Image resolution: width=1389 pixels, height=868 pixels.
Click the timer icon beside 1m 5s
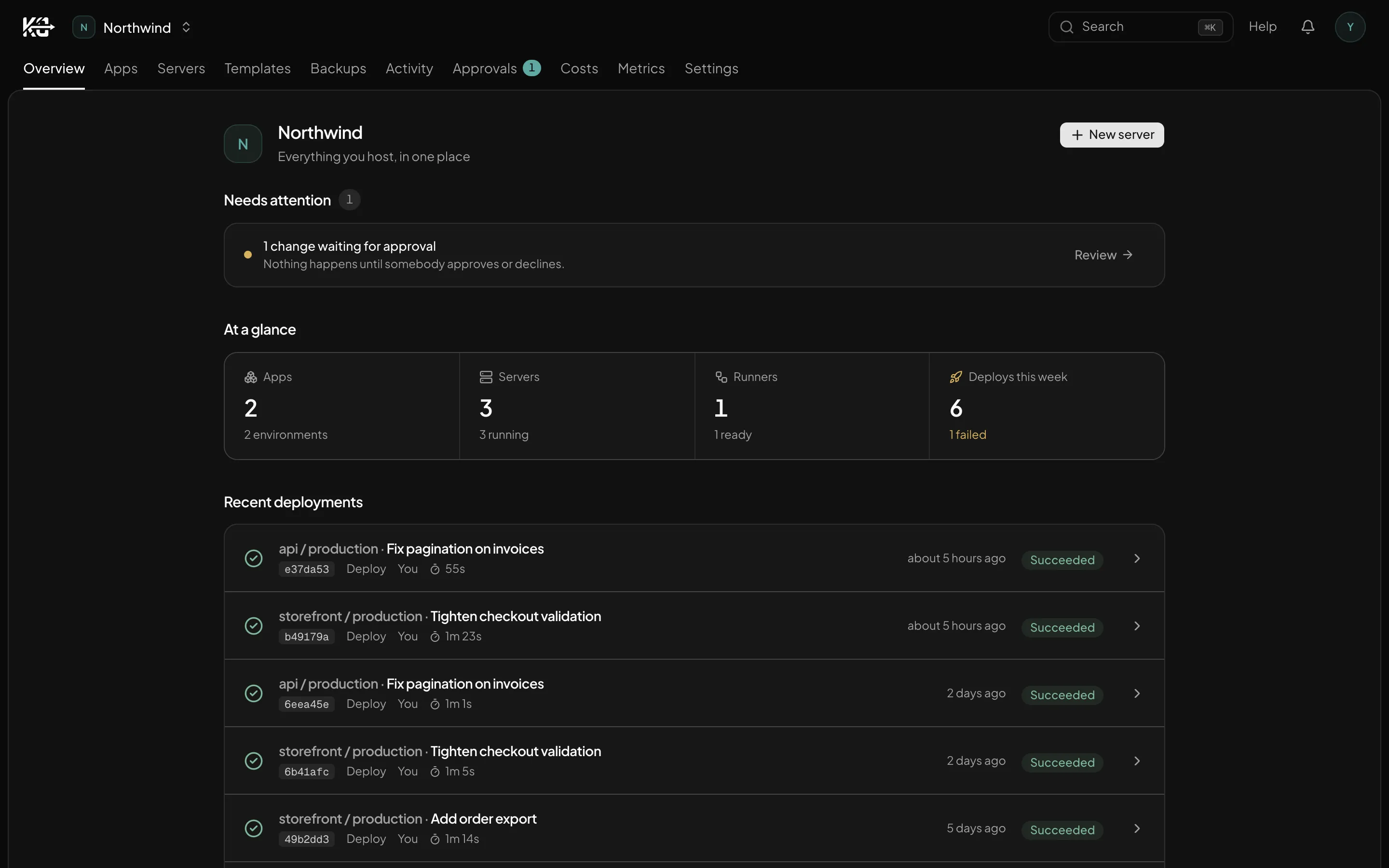(435, 772)
